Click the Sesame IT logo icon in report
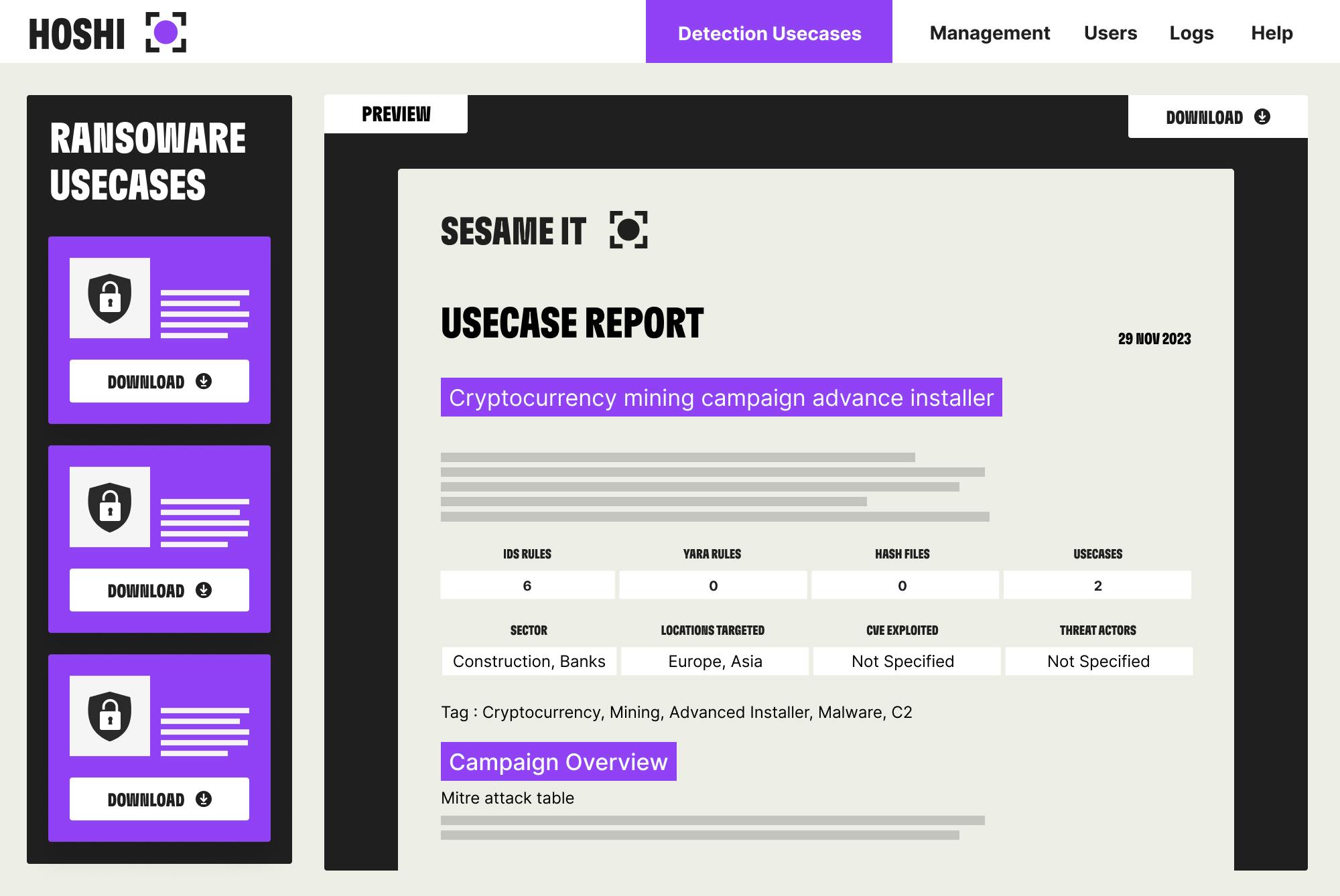 tap(628, 230)
